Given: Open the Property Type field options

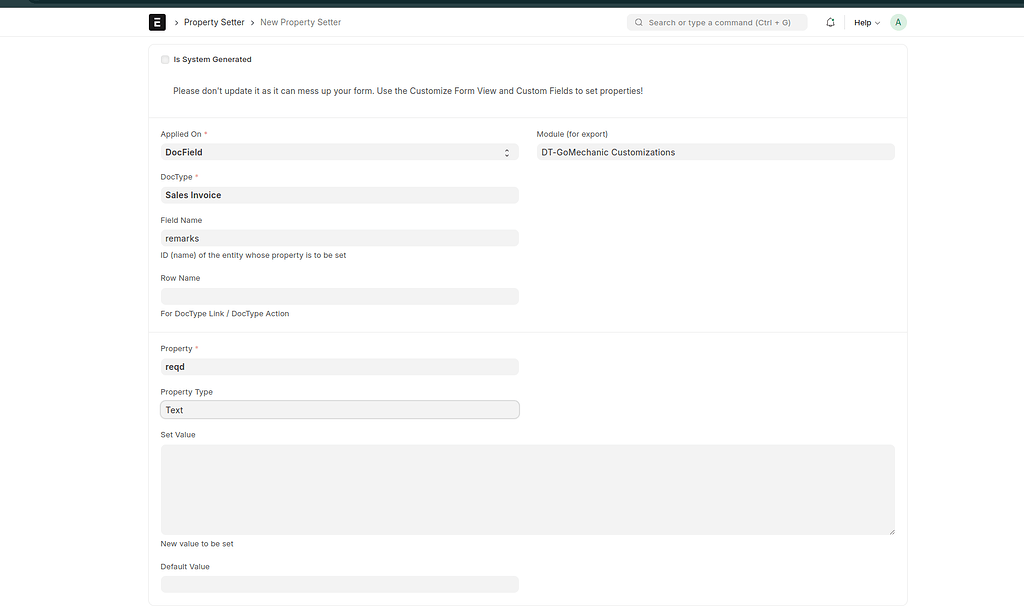Looking at the screenshot, I should (339, 410).
